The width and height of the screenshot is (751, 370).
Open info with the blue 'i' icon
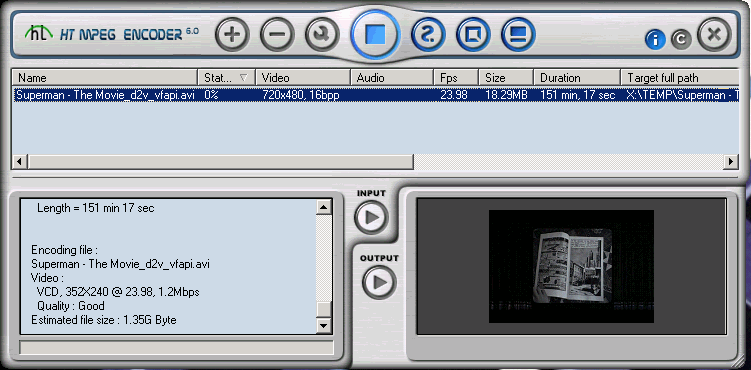tap(655, 40)
